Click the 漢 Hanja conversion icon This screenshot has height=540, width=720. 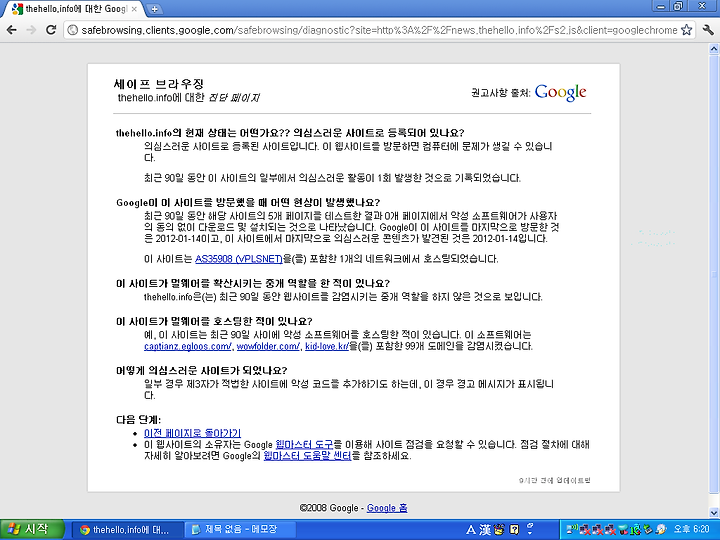[x=485, y=530]
